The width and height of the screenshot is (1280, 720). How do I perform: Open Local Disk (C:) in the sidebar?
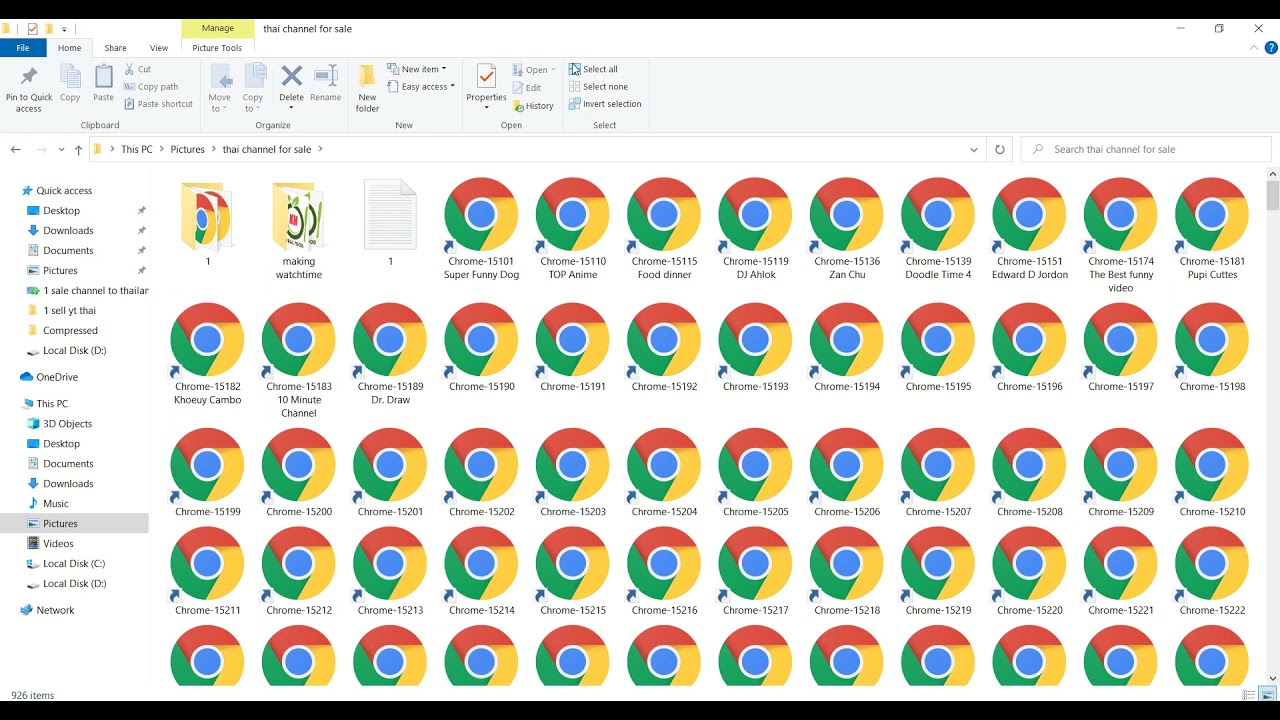pos(74,564)
